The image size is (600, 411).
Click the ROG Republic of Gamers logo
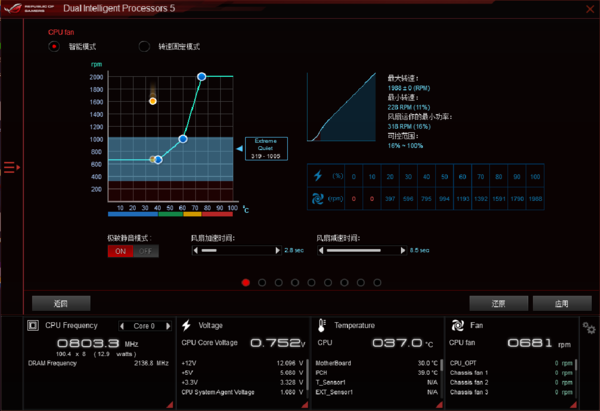pos(29,8)
